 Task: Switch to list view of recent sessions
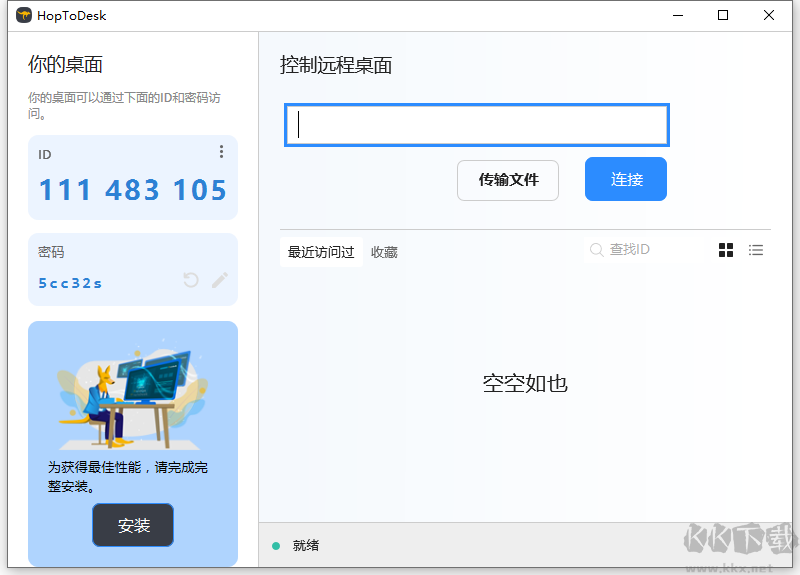pyautogui.click(x=756, y=250)
